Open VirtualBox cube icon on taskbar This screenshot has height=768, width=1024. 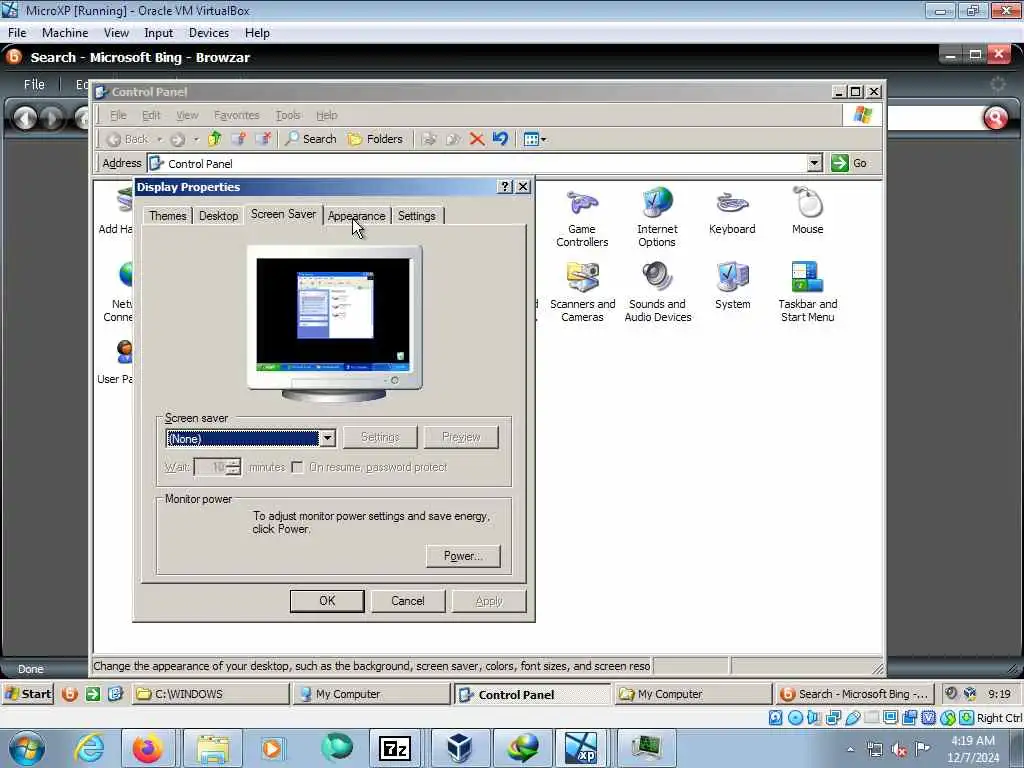(458, 748)
